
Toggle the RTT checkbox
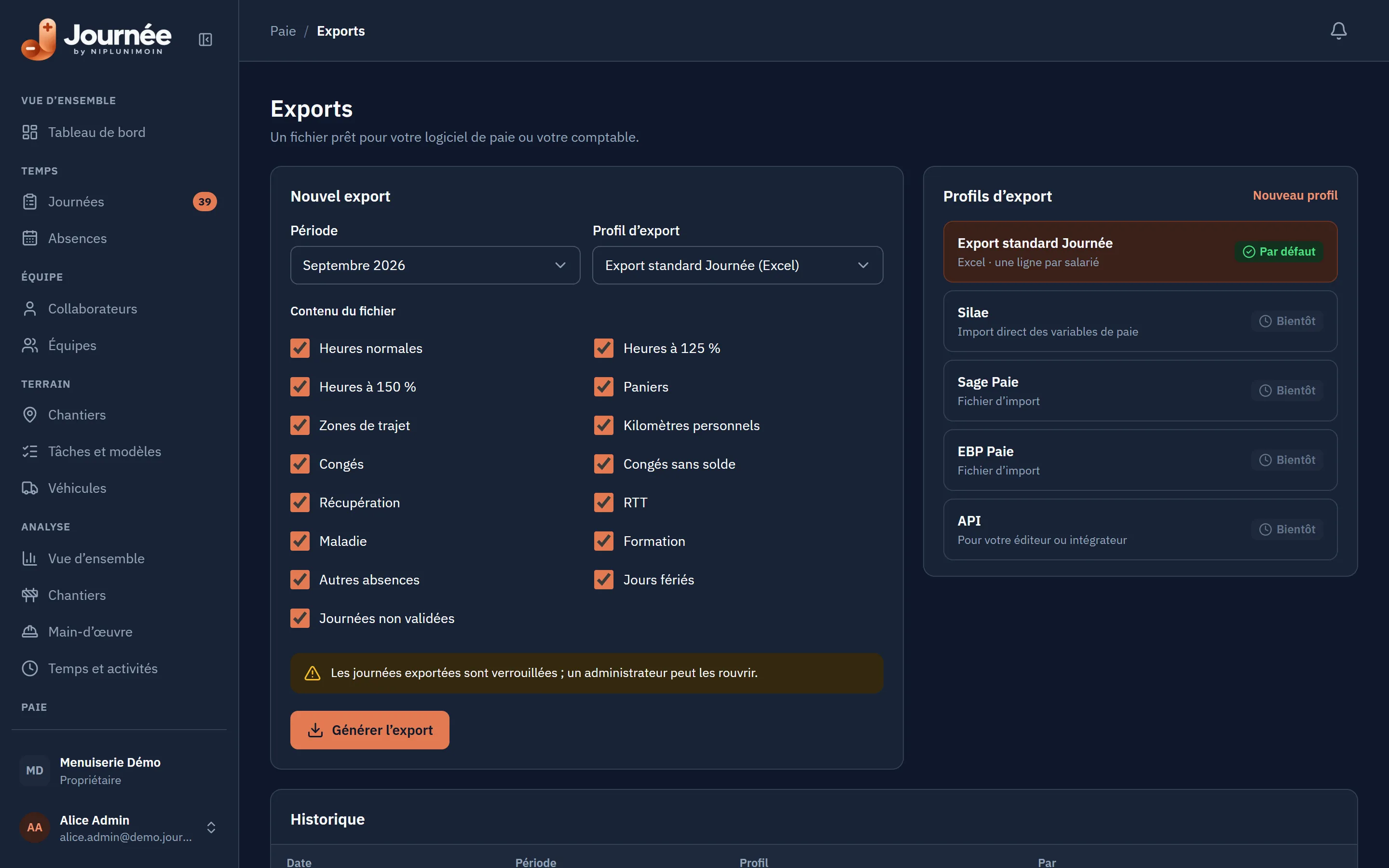click(x=603, y=502)
